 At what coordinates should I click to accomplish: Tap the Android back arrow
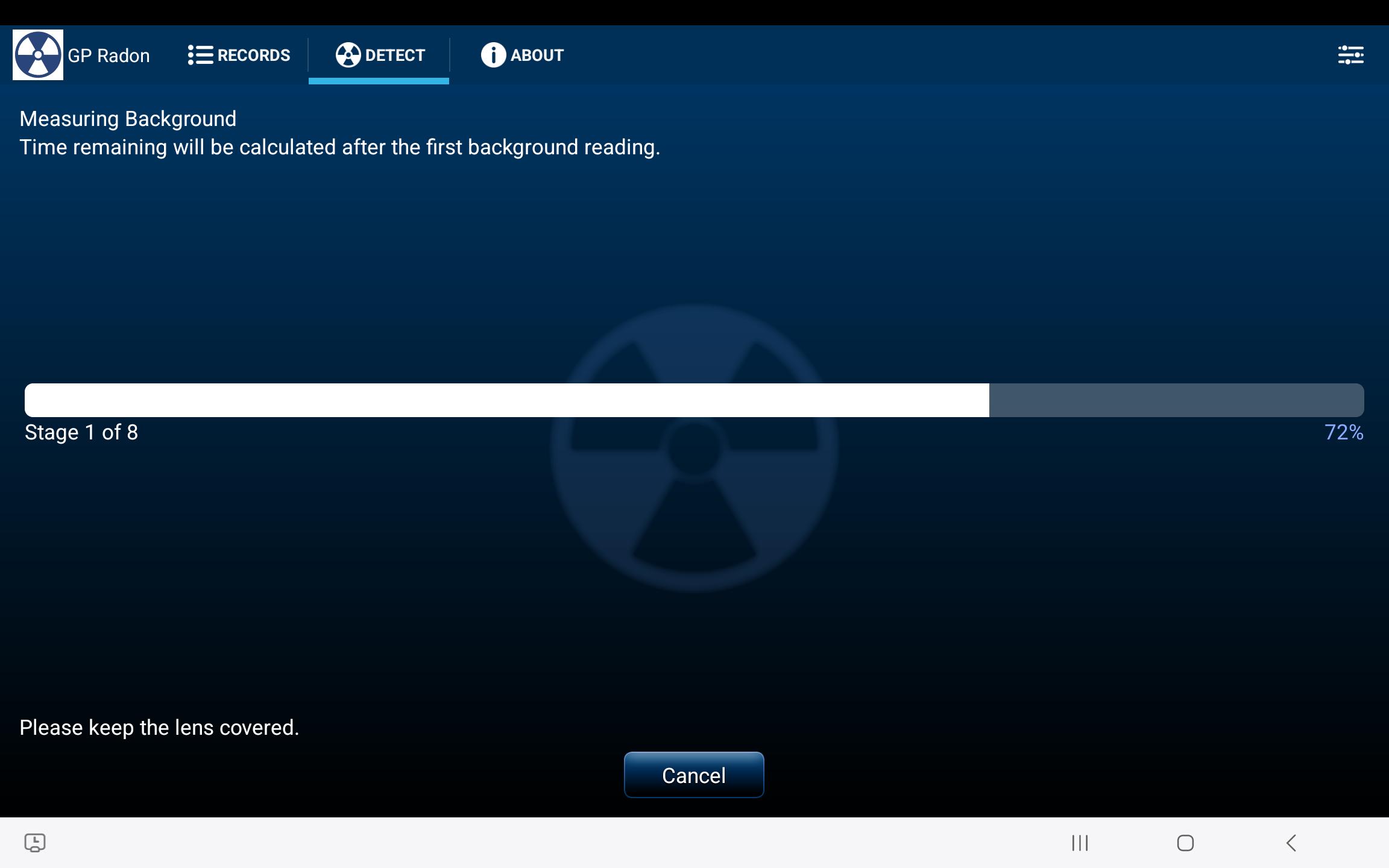pos(1291,843)
